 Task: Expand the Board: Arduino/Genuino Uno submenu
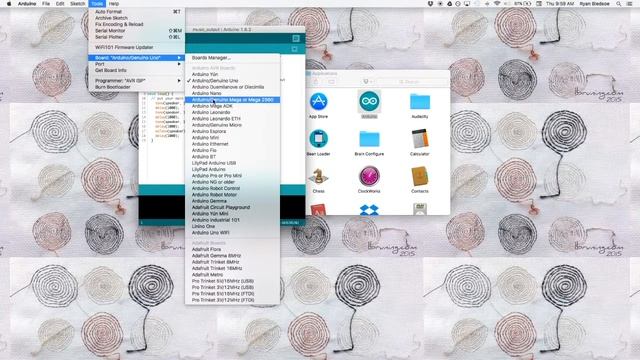pyautogui.click(x=137, y=58)
